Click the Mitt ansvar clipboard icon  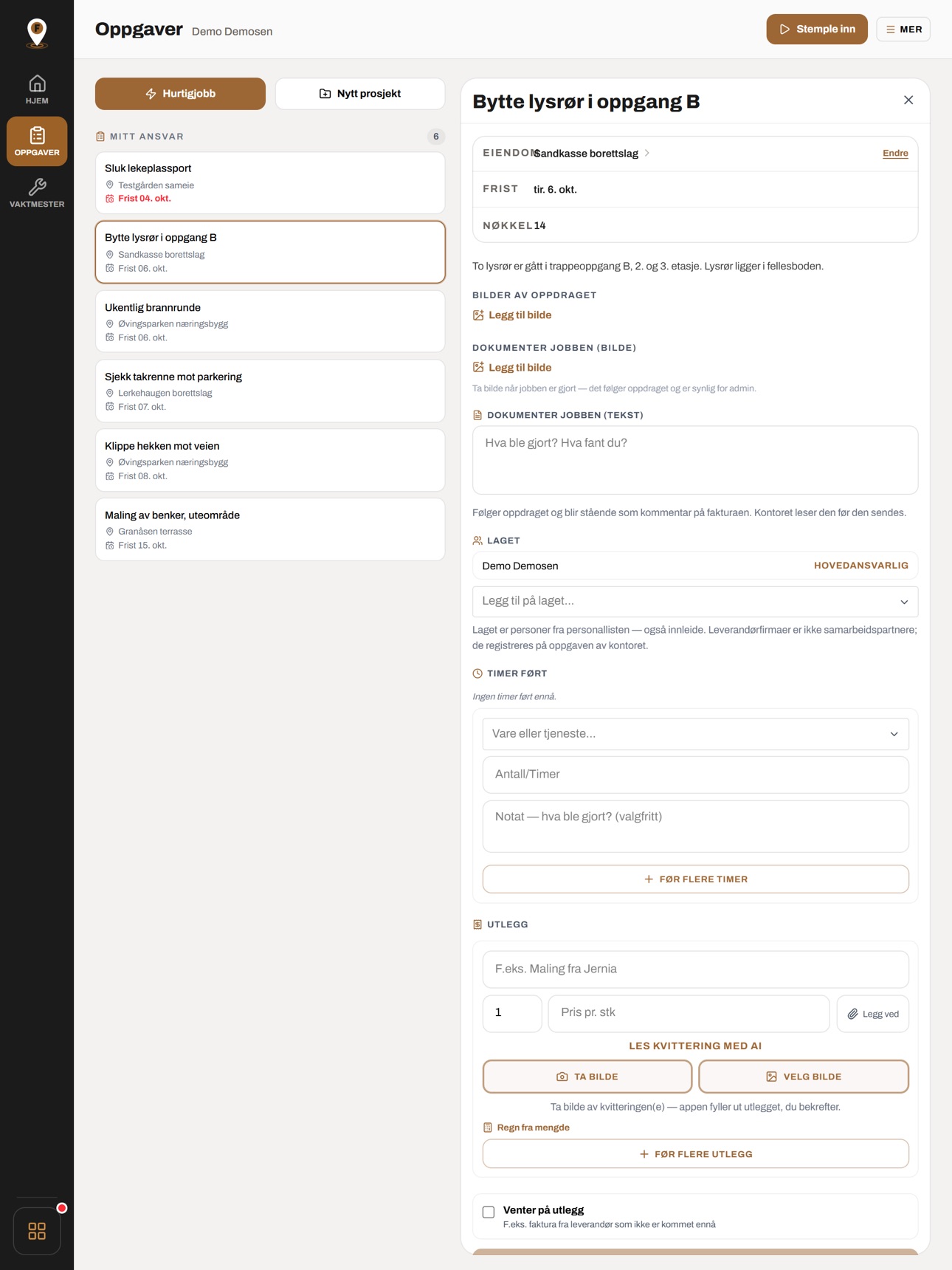(100, 137)
